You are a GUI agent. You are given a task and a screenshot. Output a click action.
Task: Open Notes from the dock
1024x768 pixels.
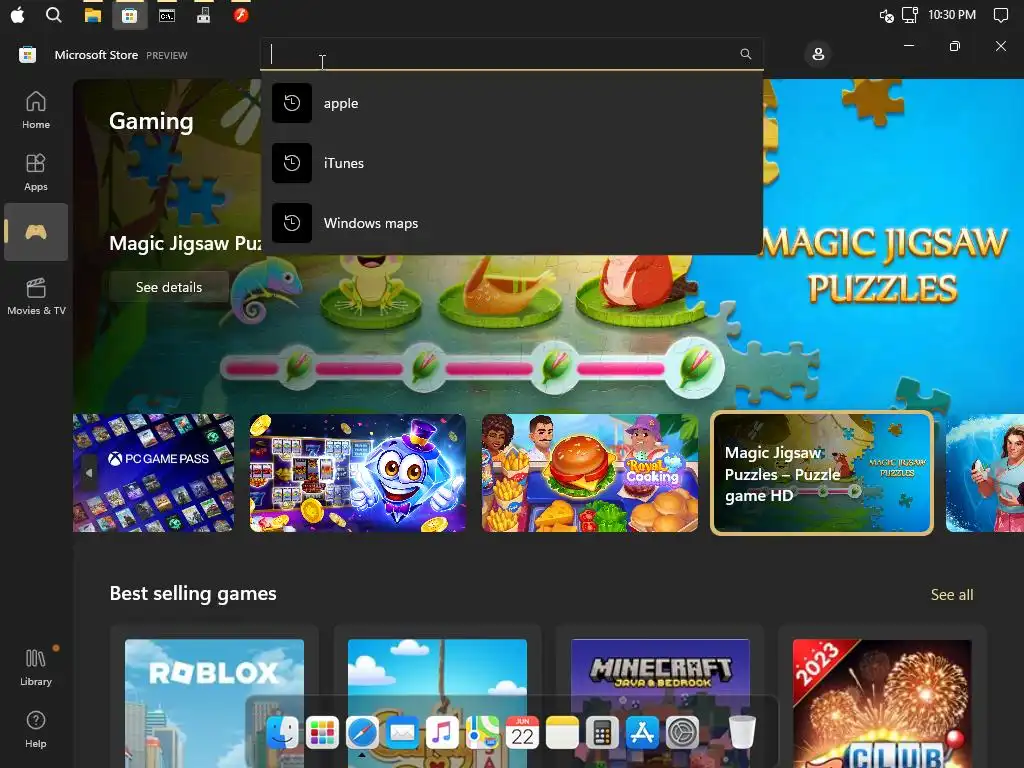pos(562,732)
